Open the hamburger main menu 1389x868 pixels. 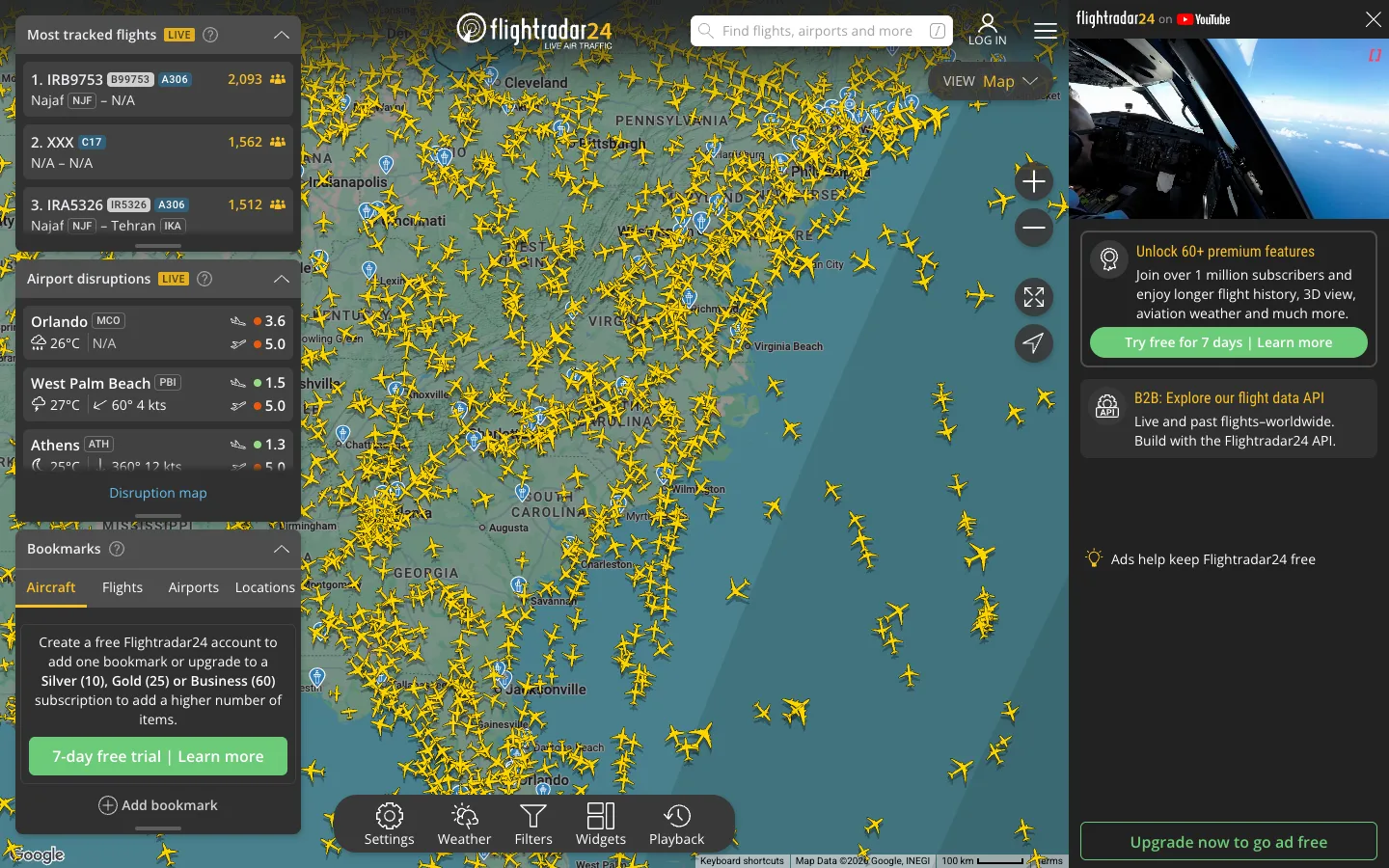[1046, 31]
